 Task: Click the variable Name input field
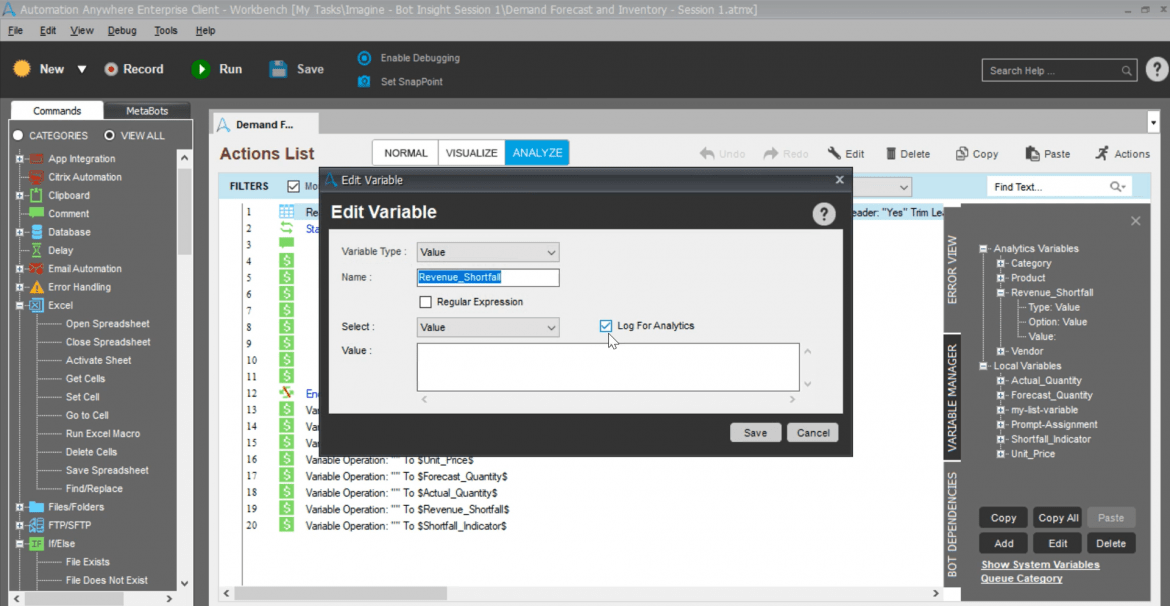tap(488, 278)
